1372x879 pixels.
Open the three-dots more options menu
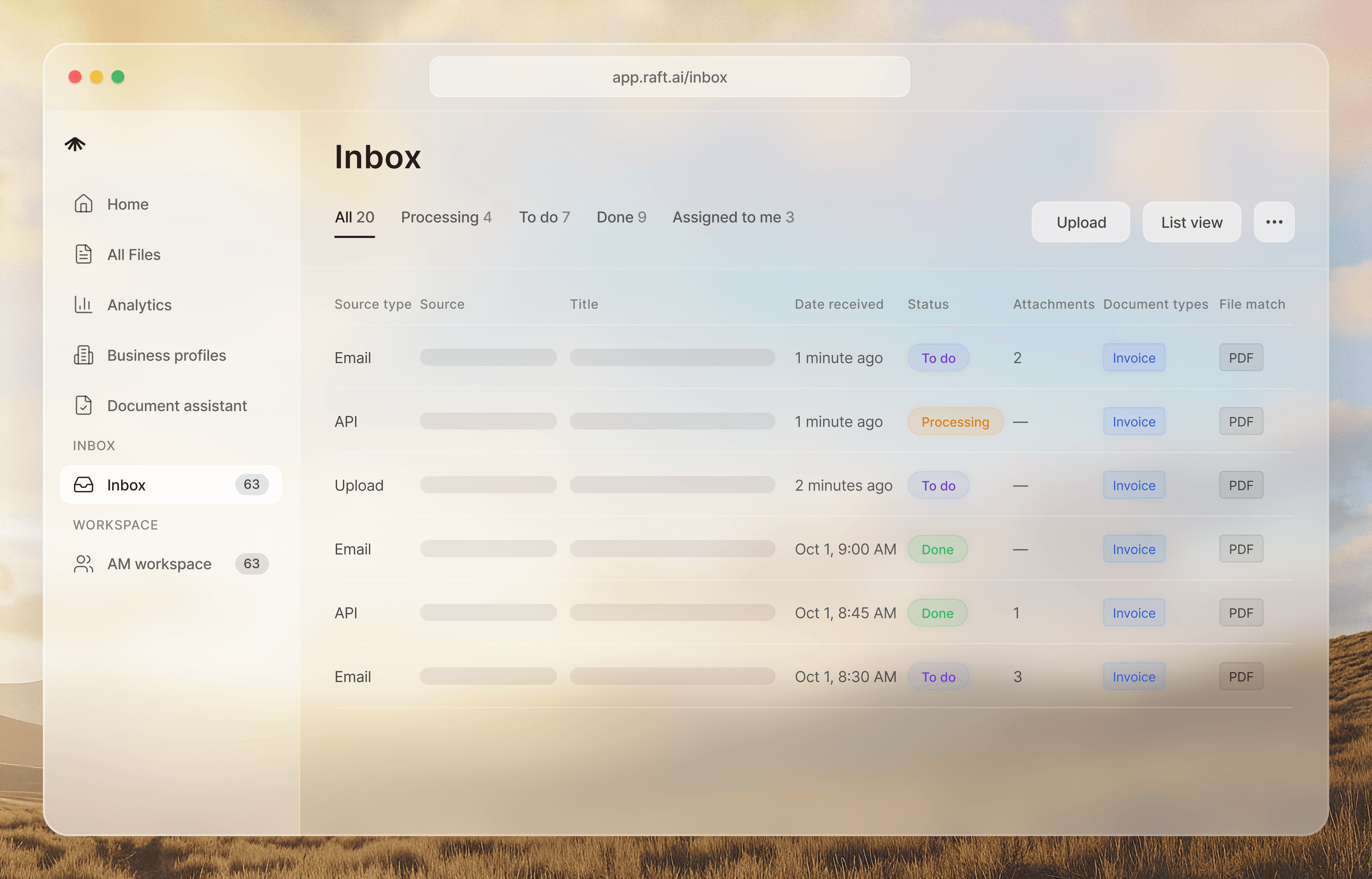click(1274, 222)
